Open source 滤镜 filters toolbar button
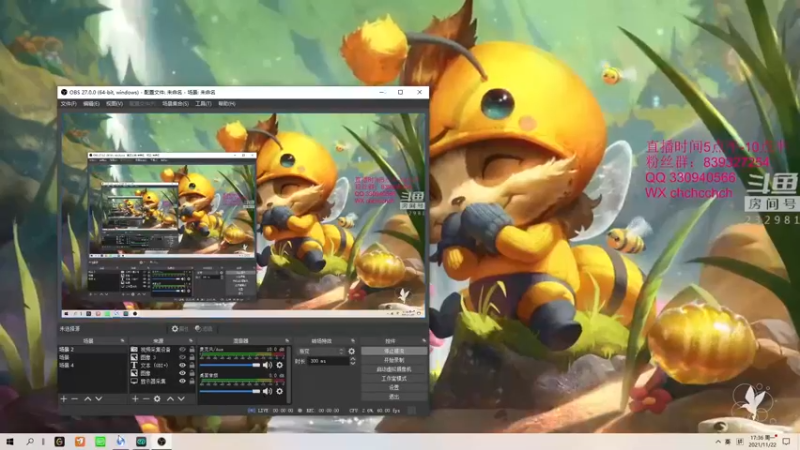This screenshot has width=800, height=450. tap(204, 329)
